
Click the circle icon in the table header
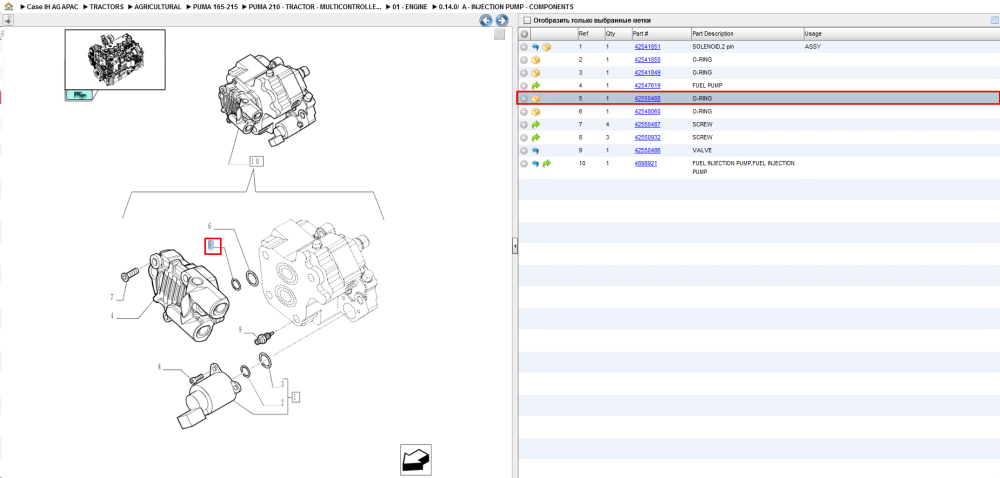[524, 34]
